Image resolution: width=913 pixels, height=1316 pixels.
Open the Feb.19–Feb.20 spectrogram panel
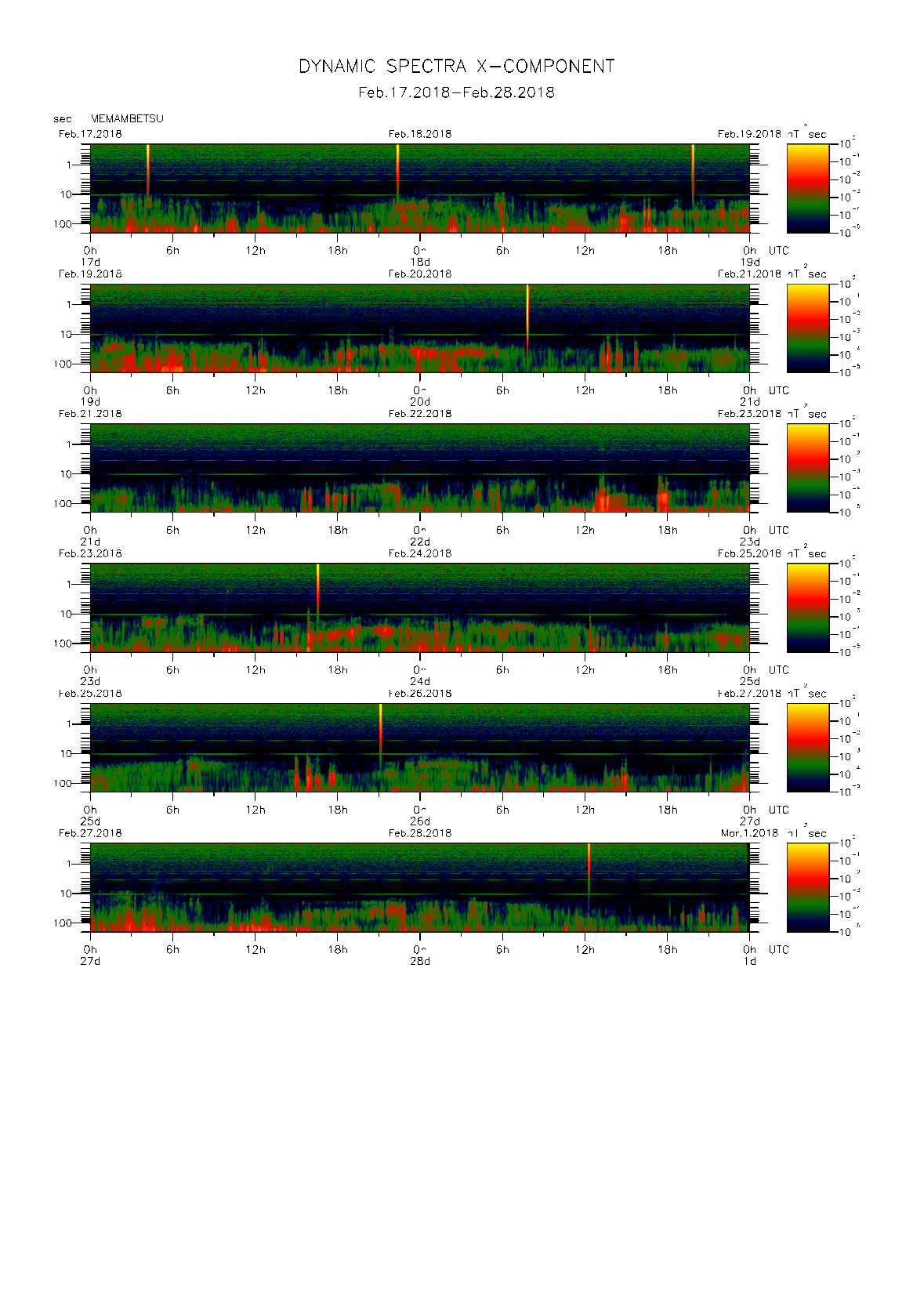click(x=420, y=328)
